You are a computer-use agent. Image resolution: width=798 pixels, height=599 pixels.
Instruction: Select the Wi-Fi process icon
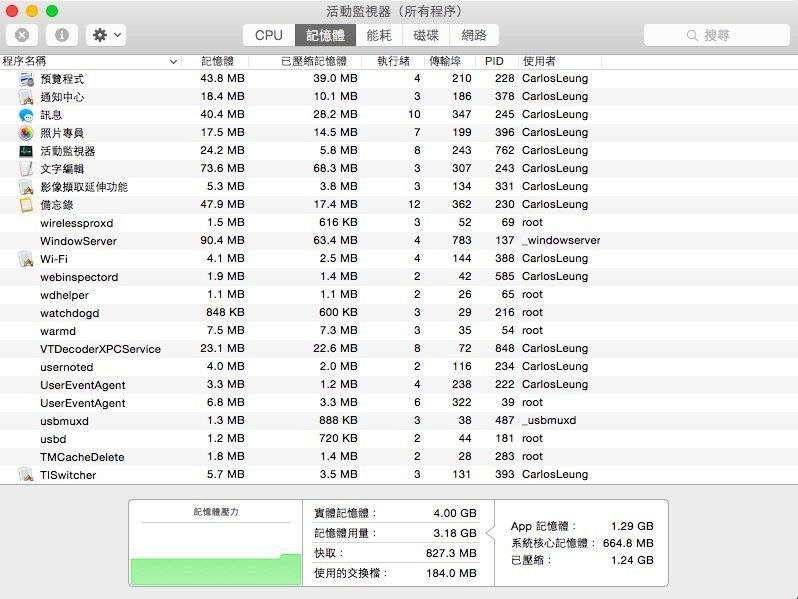pyautogui.click(x=26, y=259)
